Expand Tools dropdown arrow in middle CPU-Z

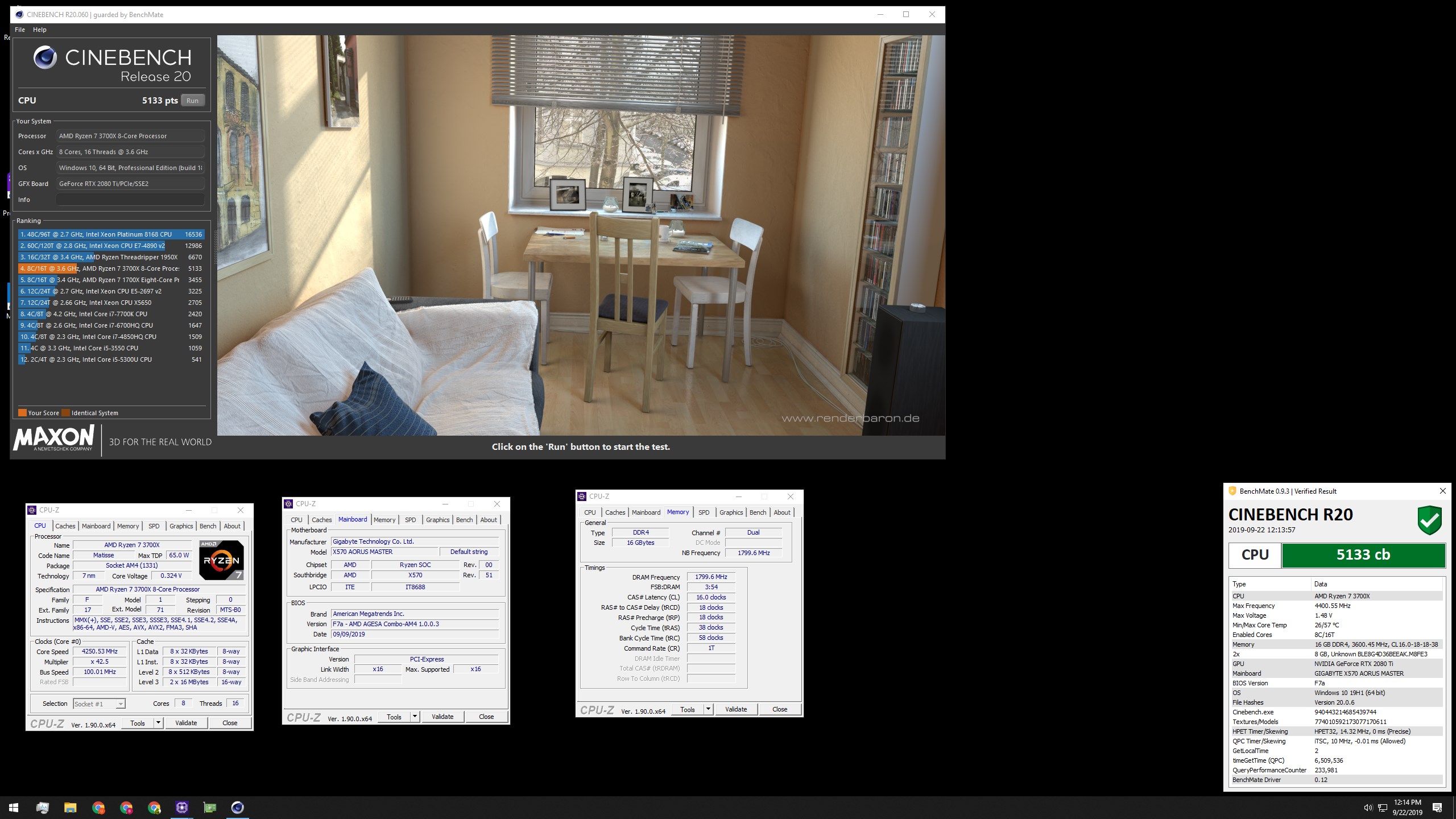coord(415,717)
